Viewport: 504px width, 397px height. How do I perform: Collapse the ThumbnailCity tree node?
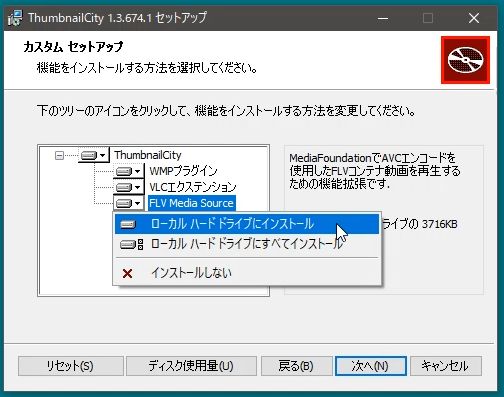59,155
